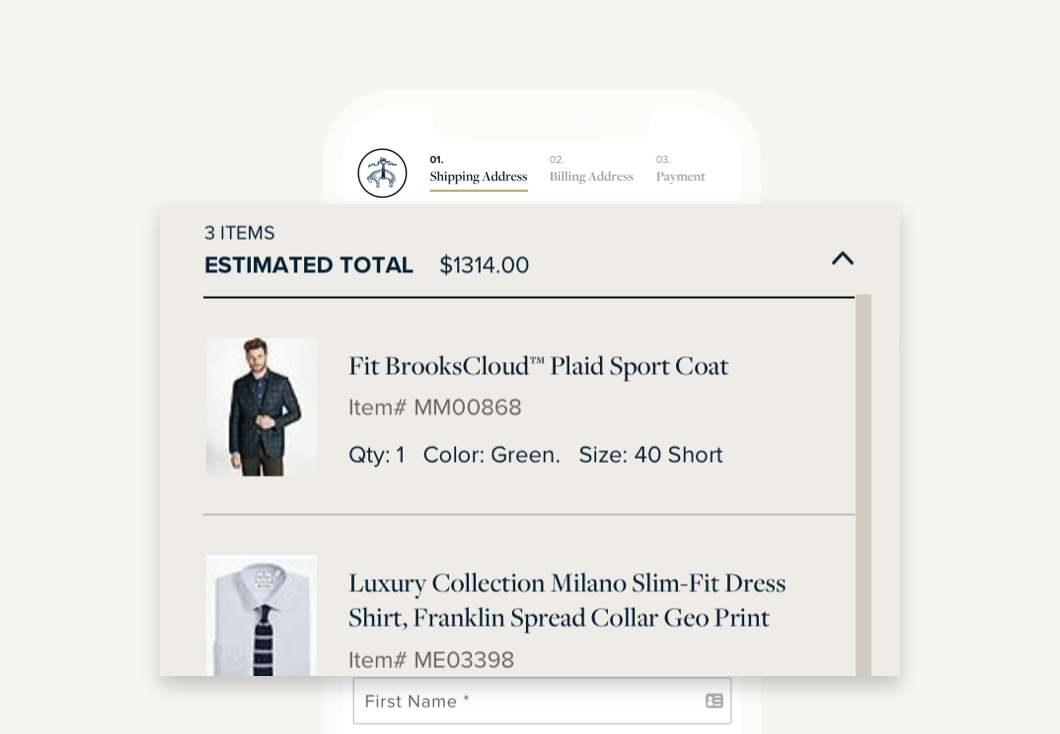
Task: Click the contact card autofill icon
Action: tap(714, 701)
